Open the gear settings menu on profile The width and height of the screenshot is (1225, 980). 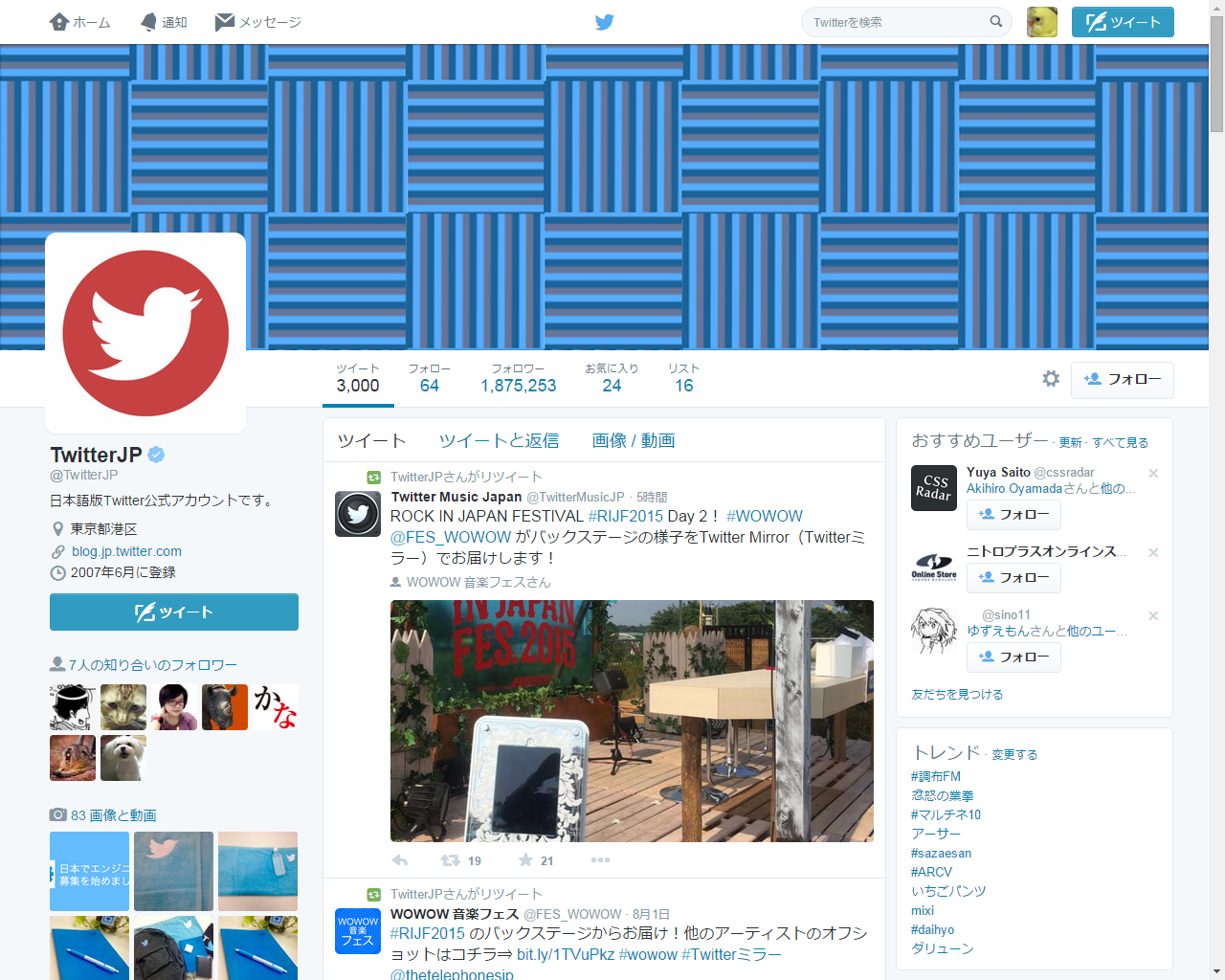pos(1051,379)
